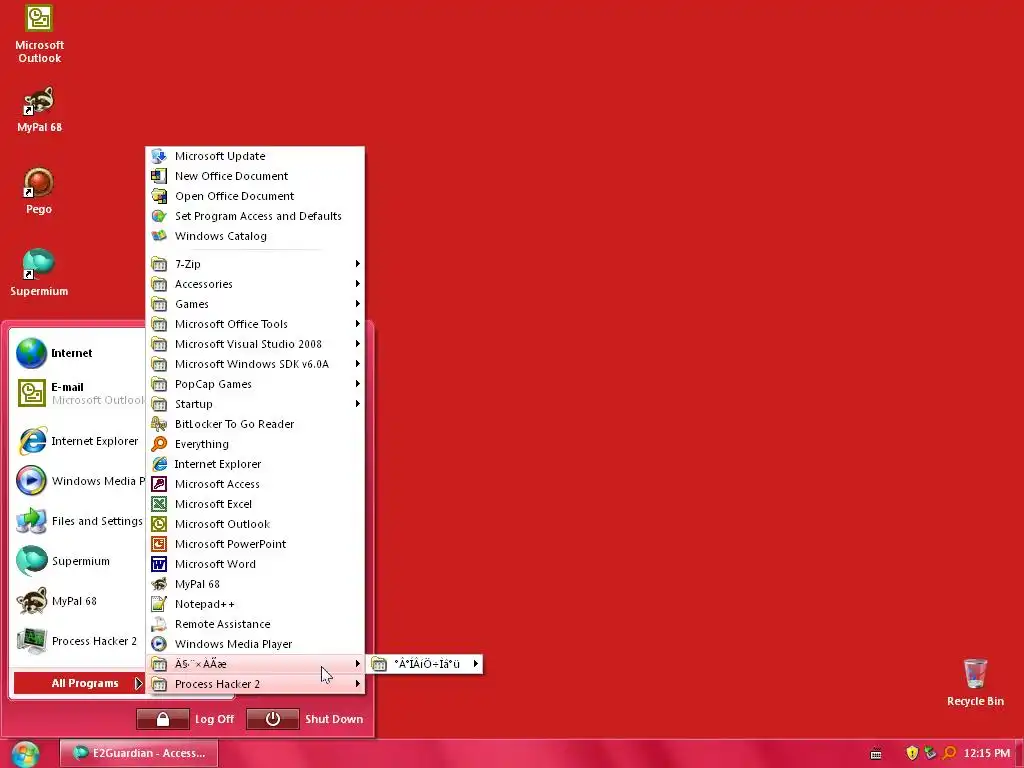Expand the 7-Zip folder arrow
The image size is (1024, 768).
point(357,264)
